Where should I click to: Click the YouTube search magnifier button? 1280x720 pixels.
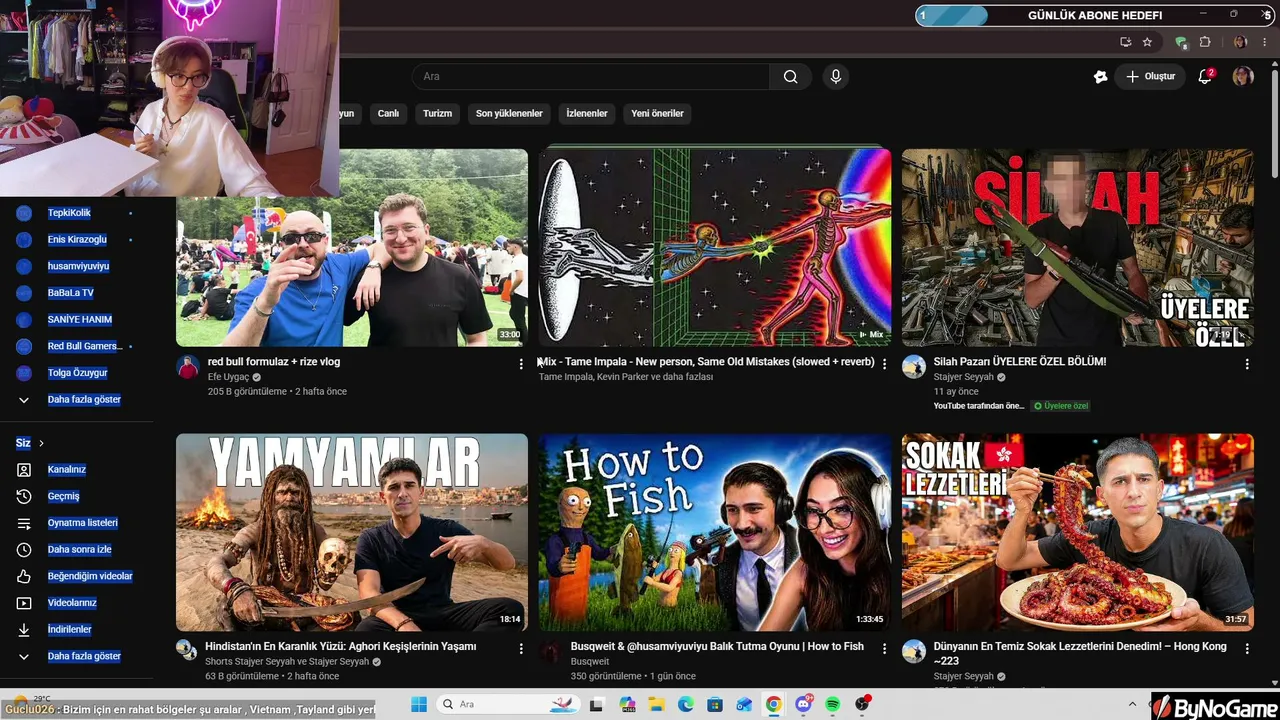point(790,77)
